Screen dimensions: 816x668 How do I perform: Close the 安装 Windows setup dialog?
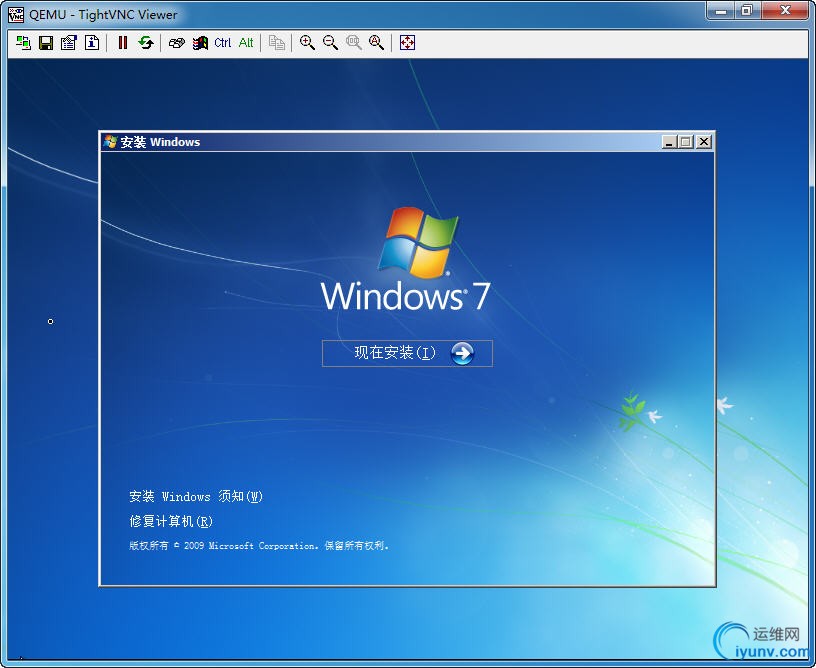click(x=704, y=142)
